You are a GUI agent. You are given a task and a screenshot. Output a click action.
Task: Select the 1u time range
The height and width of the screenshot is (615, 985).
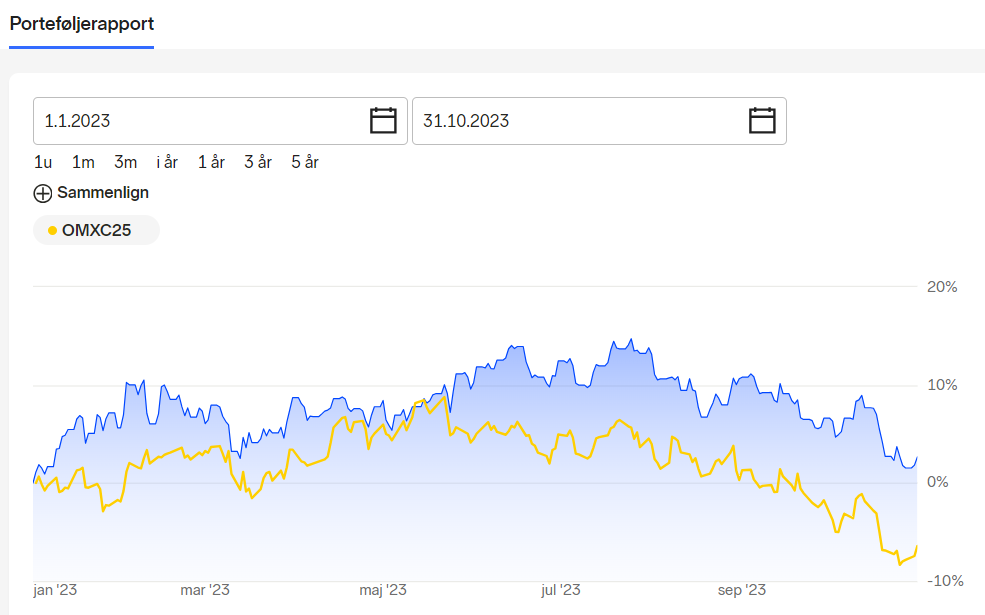[43, 162]
